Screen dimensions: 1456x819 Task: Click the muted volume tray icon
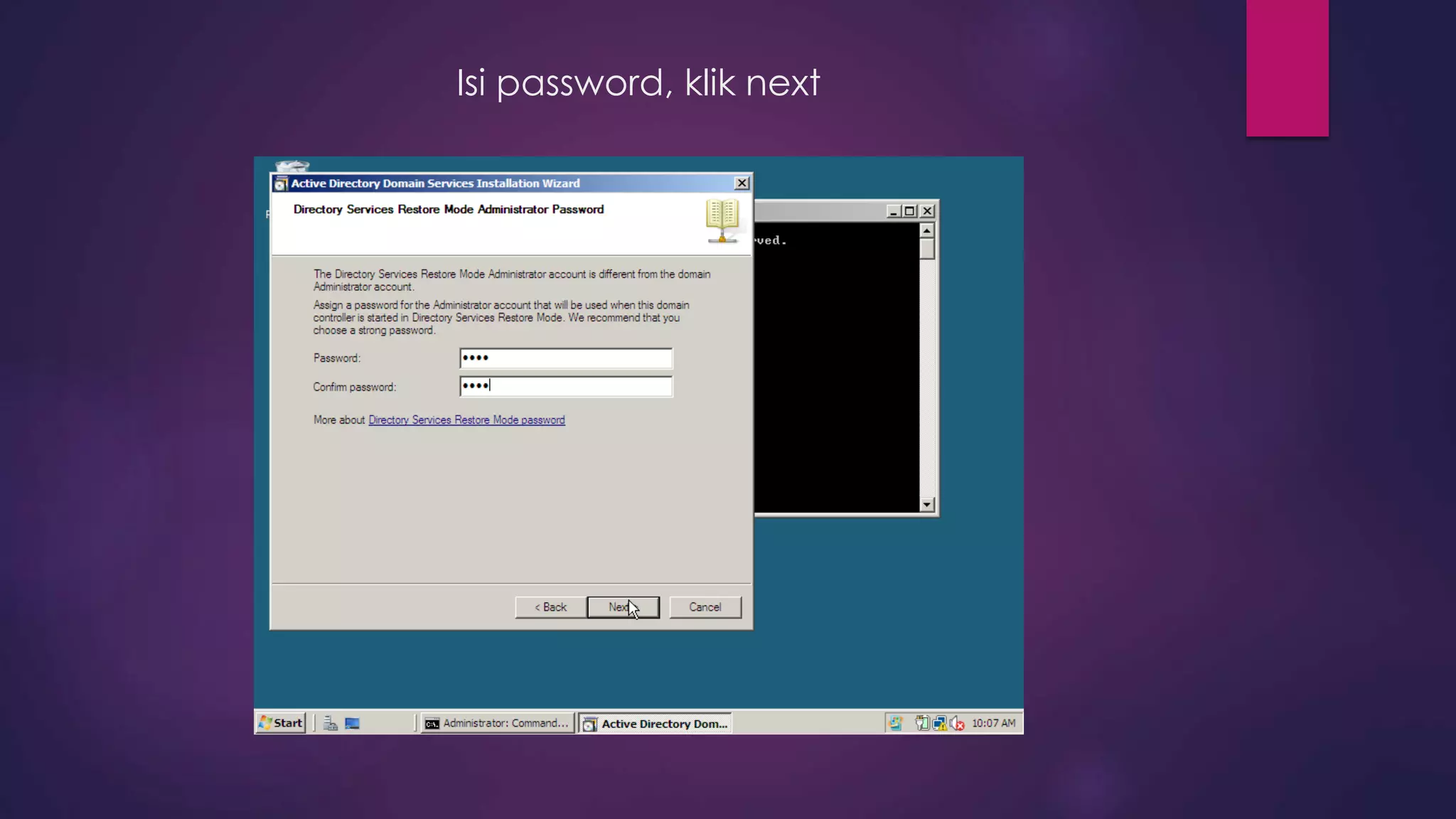pyautogui.click(x=957, y=723)
